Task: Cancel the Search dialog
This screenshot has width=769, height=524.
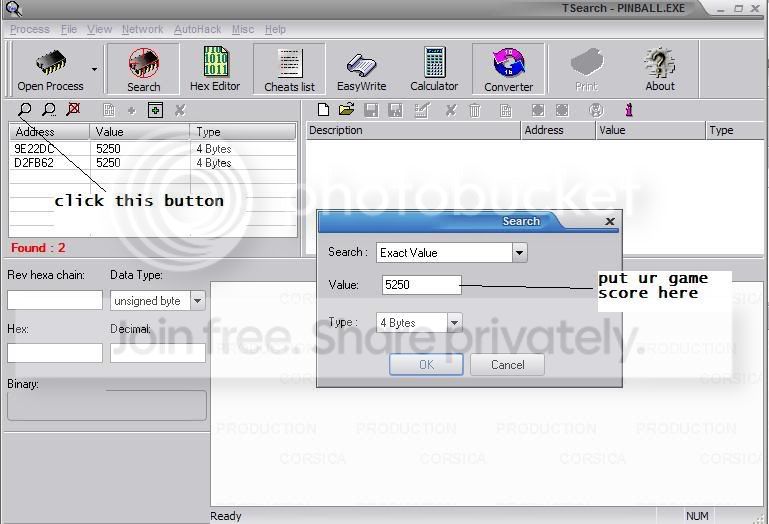Action: coord(508,365)
